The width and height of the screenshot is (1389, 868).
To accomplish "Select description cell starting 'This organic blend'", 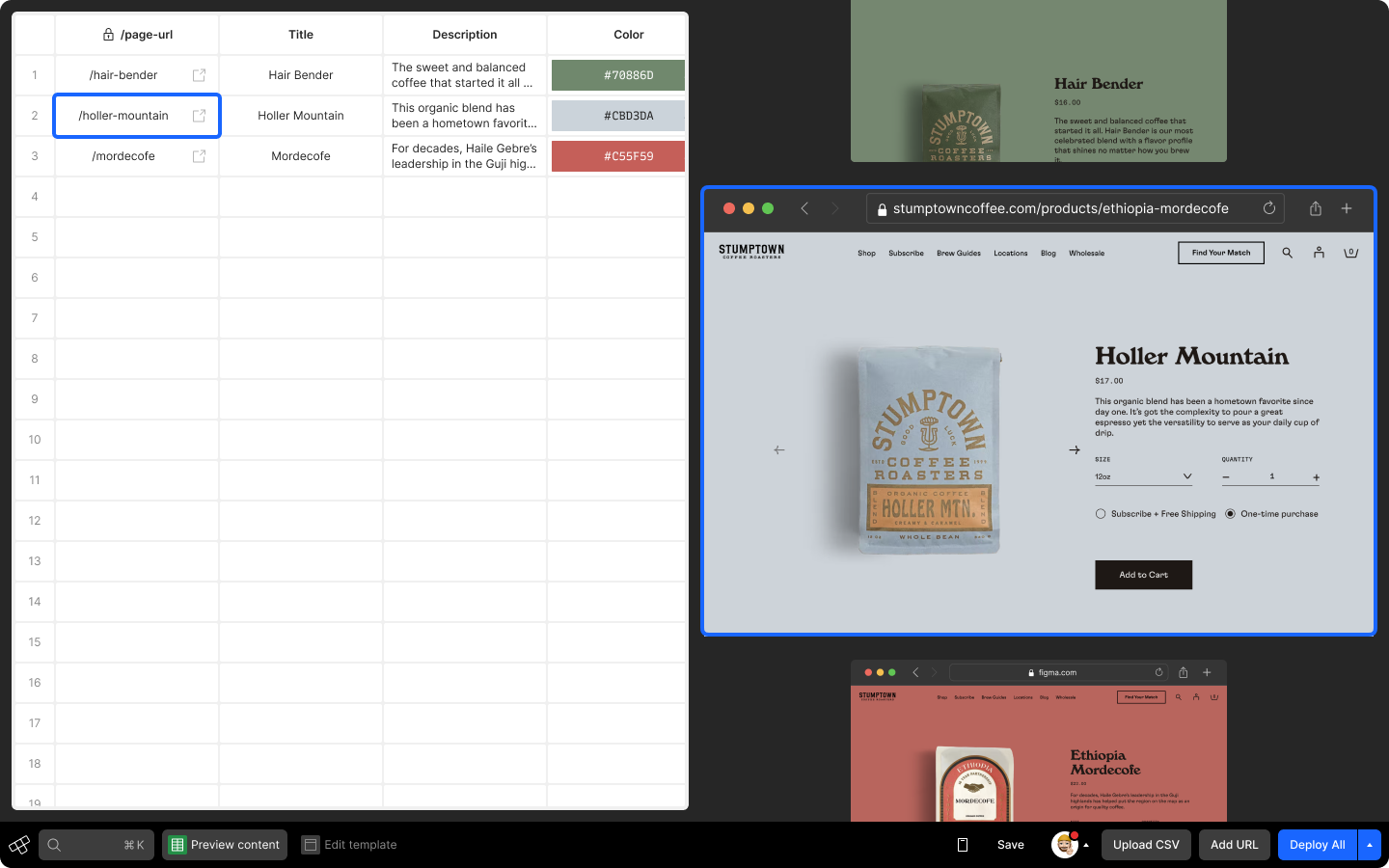I will (x=465, y=116).
